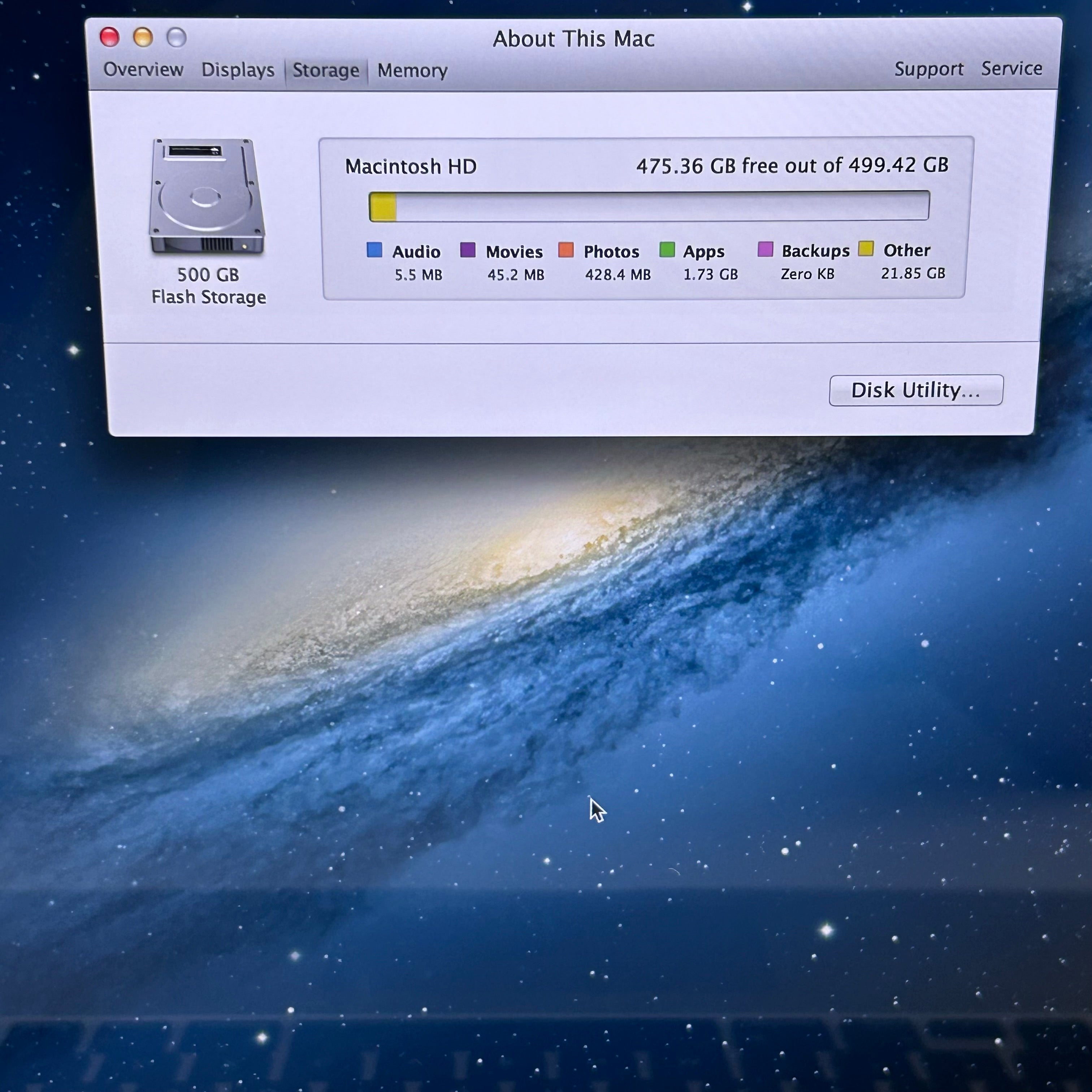Open the Support section
This screenshot has width=1092, height=1092.
pyautogui.click(x=929, y=69)
